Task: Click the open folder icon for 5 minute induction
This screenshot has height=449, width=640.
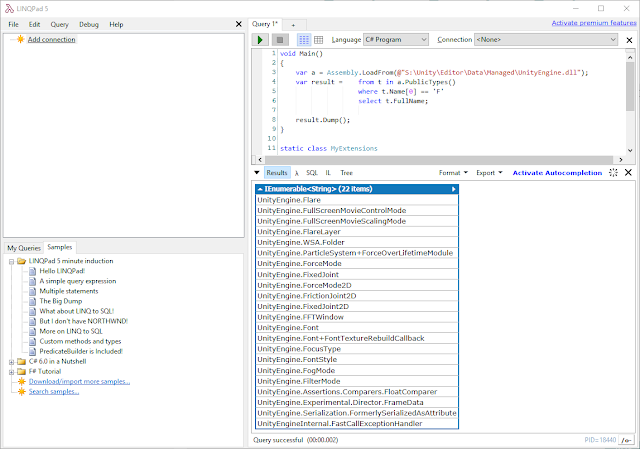Action: (22, 261)
